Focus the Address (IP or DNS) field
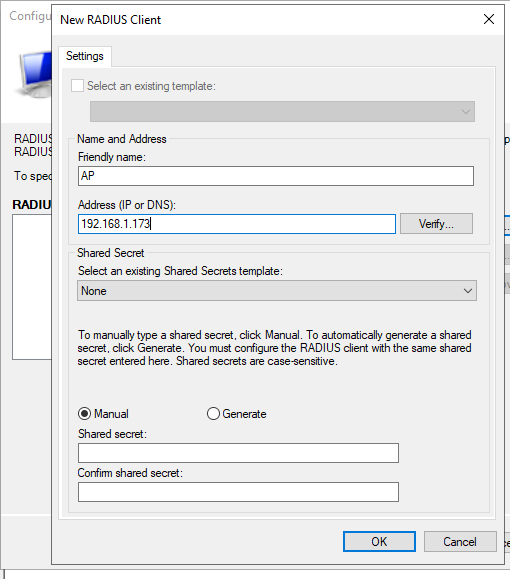This screenshot has width=510, height=579. click(x=237, y=224)
